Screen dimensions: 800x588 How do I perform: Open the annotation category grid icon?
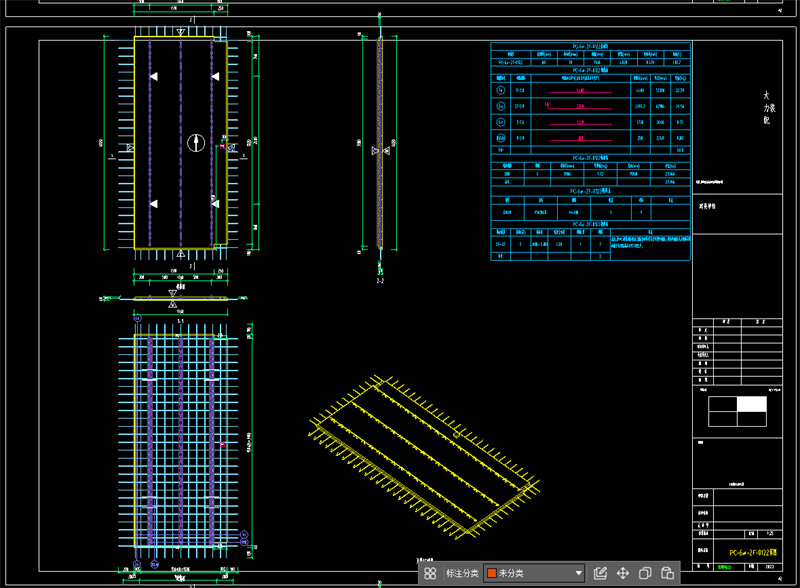pos(430,573)
